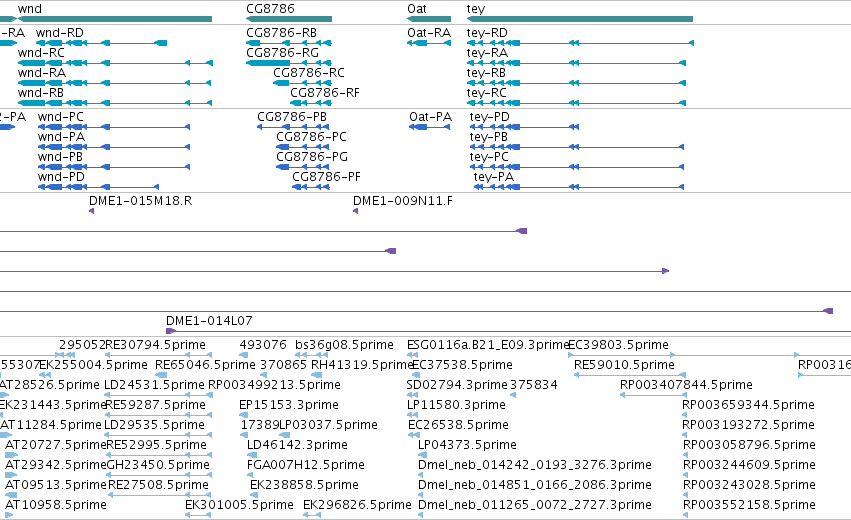Screen dimensions: 851x520
Task: Click EST Dmel_neb_014242_0193_3276.3prime
Action: point(535,465)
